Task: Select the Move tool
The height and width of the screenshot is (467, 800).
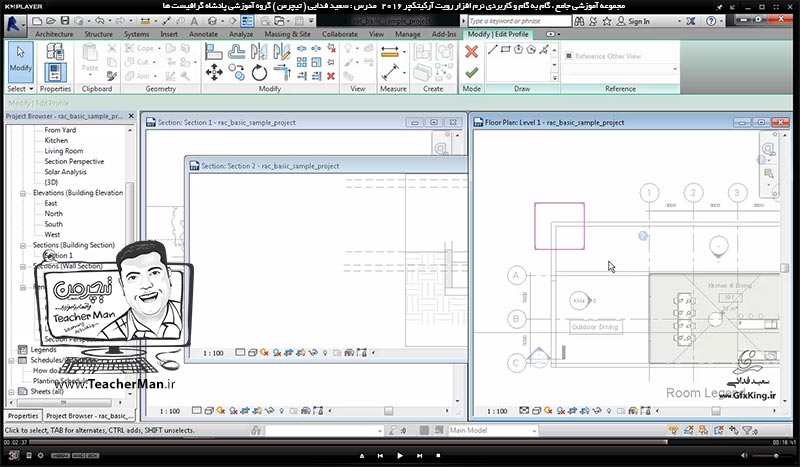Action: [214, 72]
